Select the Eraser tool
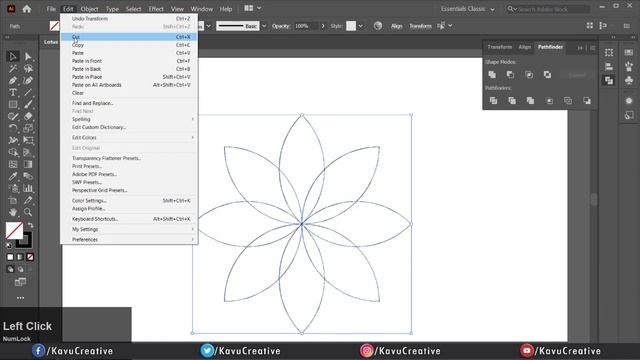Image resolution: width=640 pixels, height=360 pixels. (28, 116)
